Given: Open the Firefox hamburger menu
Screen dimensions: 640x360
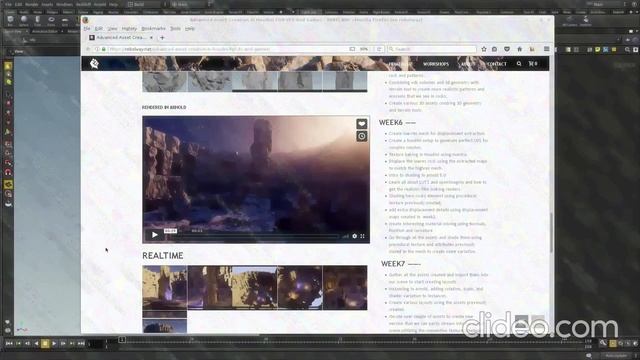Looking at the screenshot, I should point(547,49).
